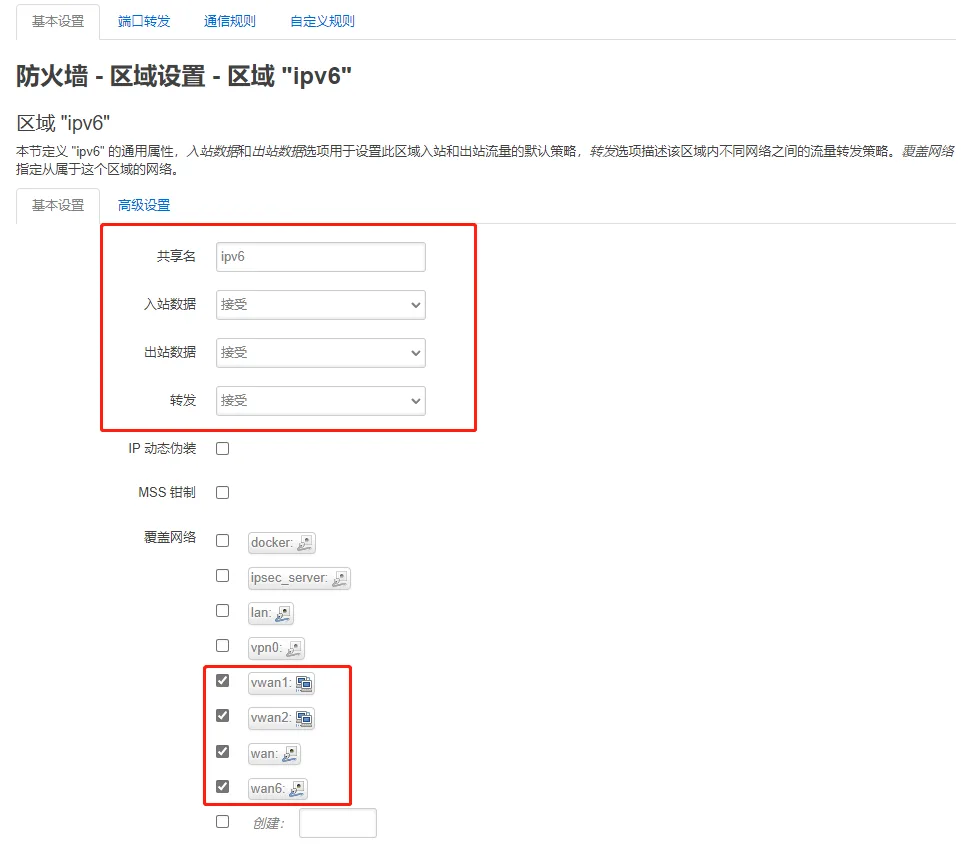Click the vwan1: network label

[x=271, y=683]
